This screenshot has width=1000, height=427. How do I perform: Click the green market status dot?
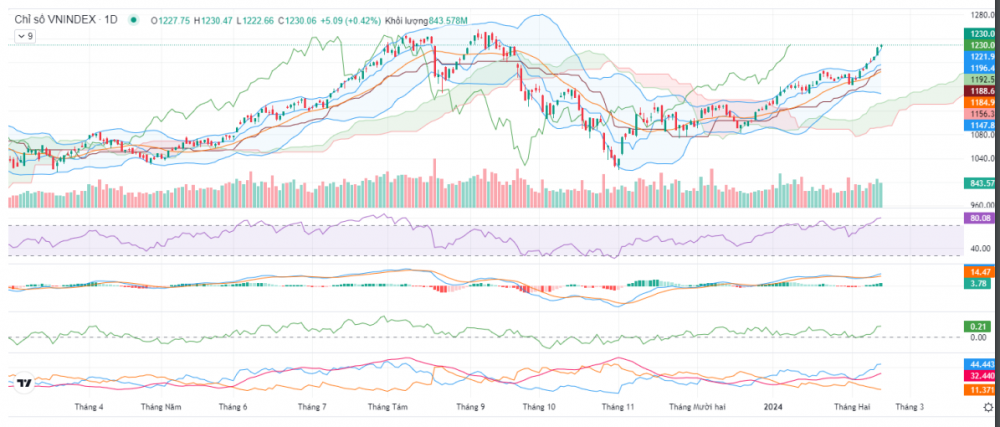tap(133, 20)
